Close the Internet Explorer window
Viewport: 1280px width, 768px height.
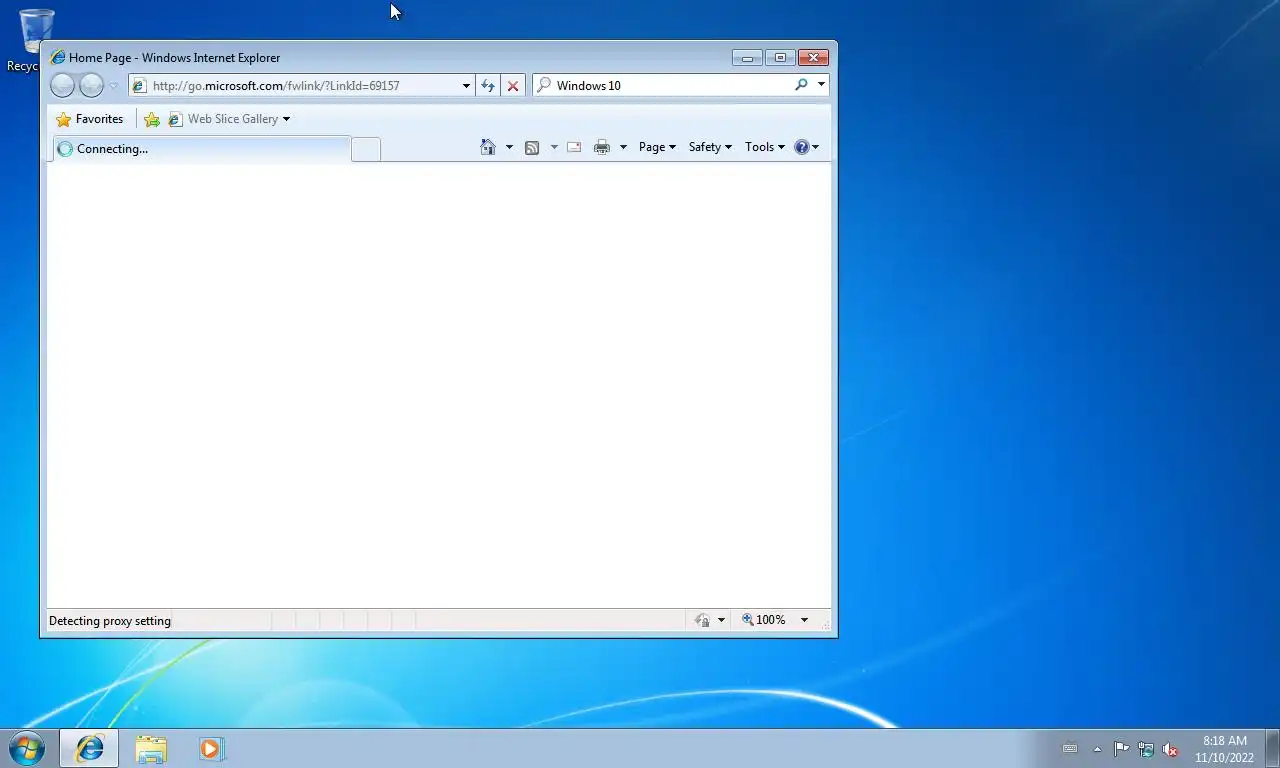[x=814, y=58]
